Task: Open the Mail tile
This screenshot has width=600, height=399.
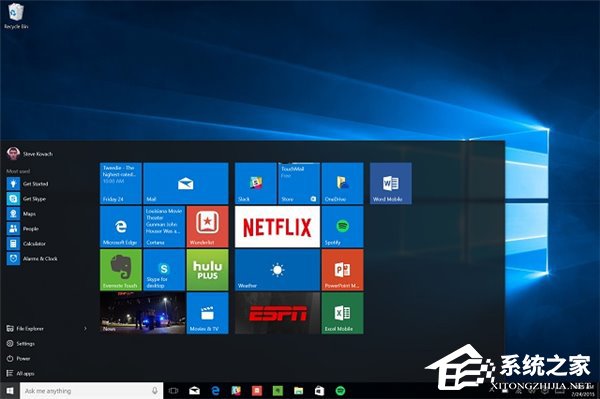Action: (186, 183)
